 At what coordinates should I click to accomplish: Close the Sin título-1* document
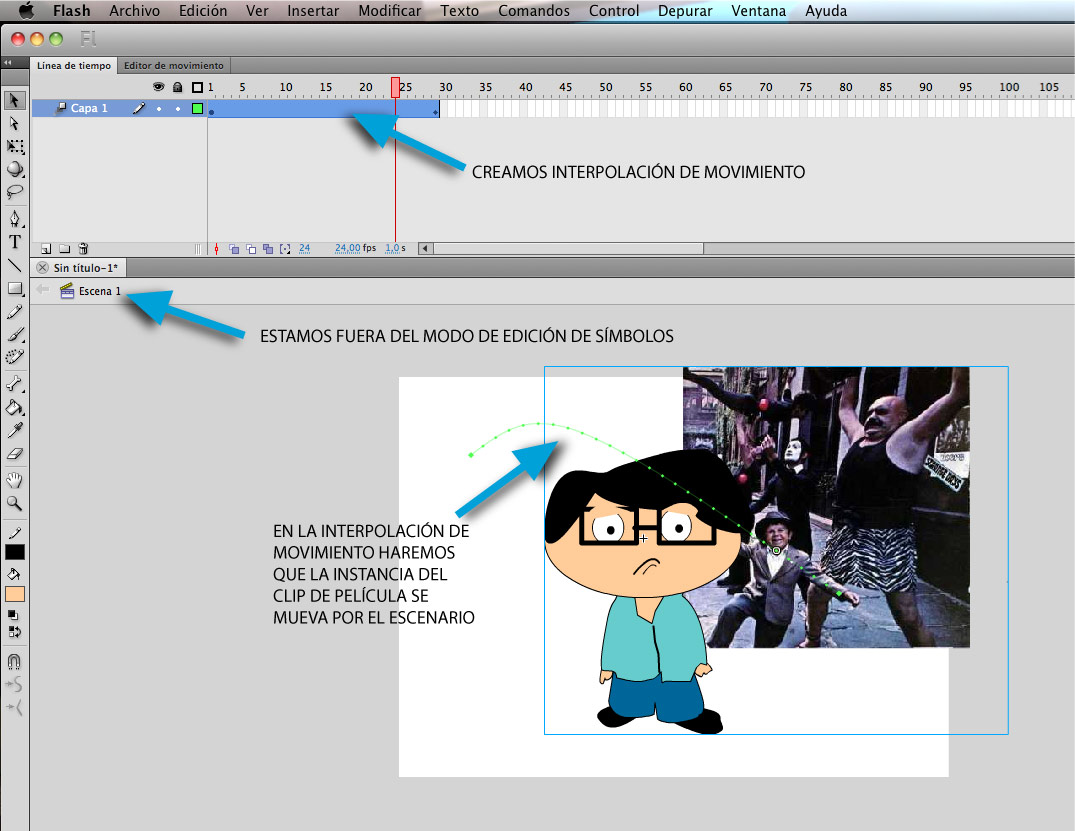click(x=43, y=267)
